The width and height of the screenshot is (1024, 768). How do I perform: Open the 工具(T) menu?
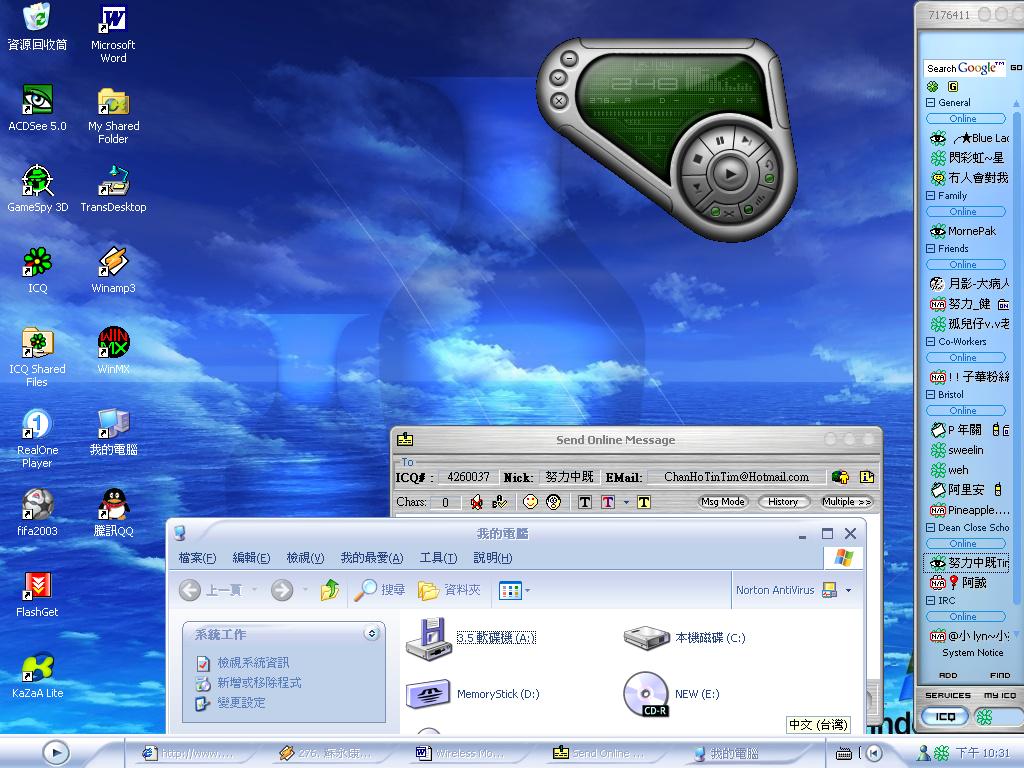coord(438,558)
